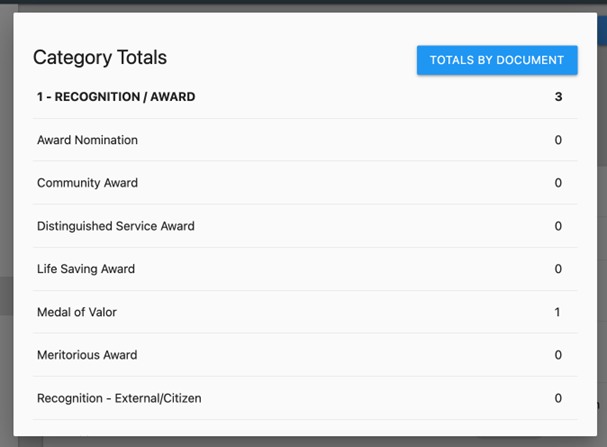Image resolution: width=607 pixels, height=447 pixels.
Task: Select the Recognition - External/Citizen row
Action: [x=119, y=398]
